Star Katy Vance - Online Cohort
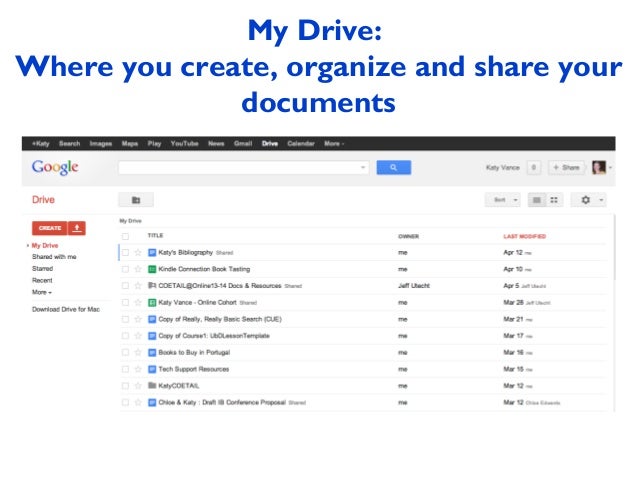The height and width of the screenshot is (479, 638). [138, 302]
